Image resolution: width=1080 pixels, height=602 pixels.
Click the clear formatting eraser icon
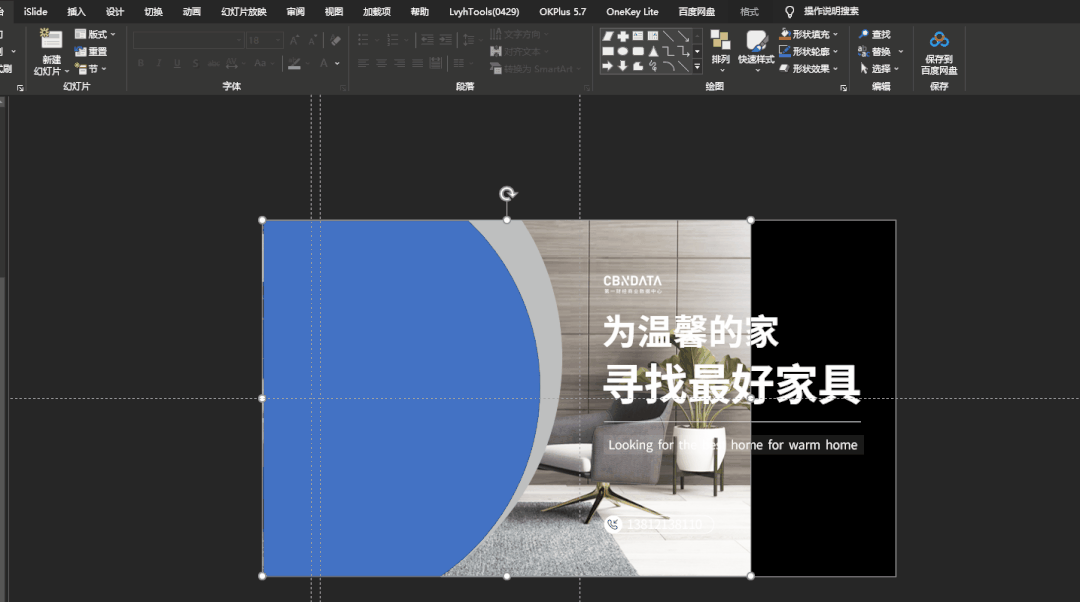[335, 40]
